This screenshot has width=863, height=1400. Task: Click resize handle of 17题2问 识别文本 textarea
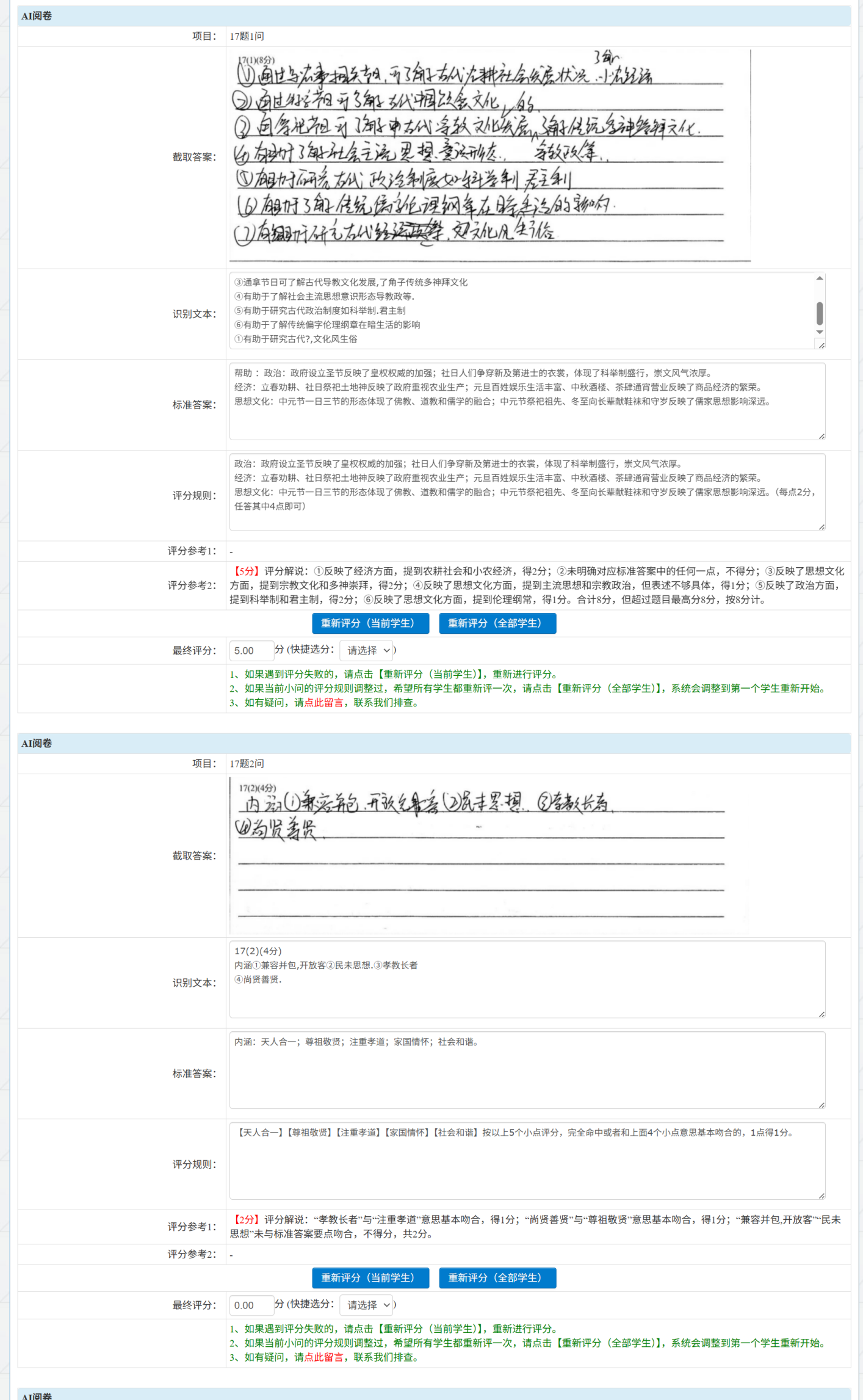pos(821,1014)
